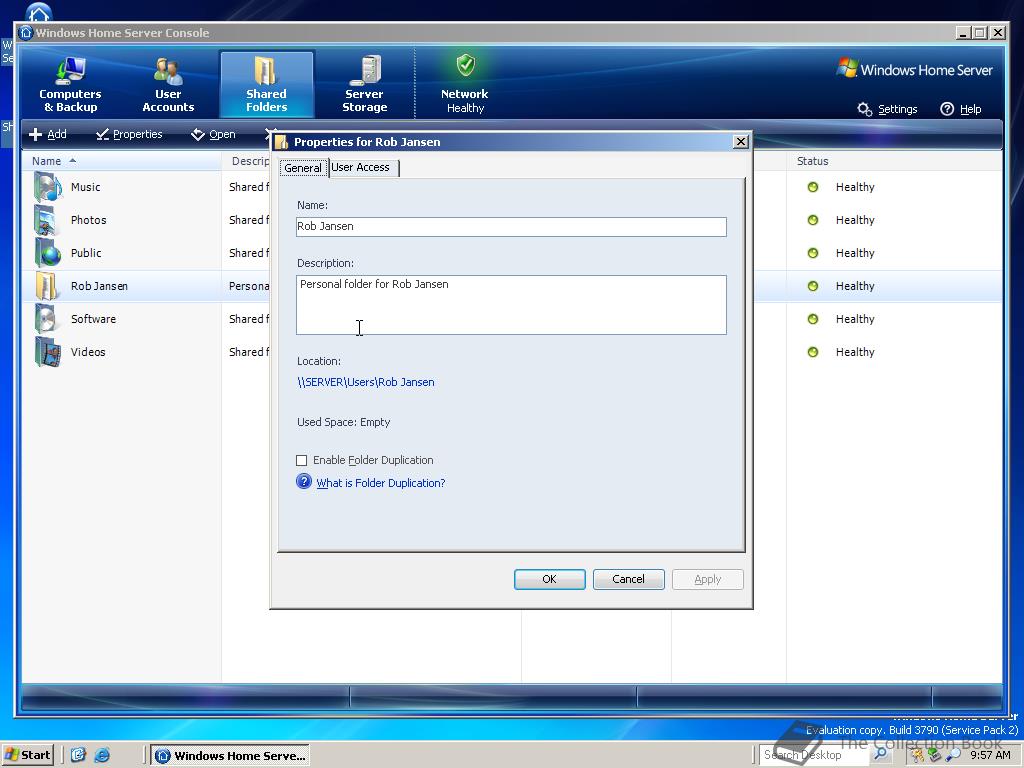Enable Folder Duplication checkbox
The height and width of the screenshot is (768, 1024).
coord(302,460)
